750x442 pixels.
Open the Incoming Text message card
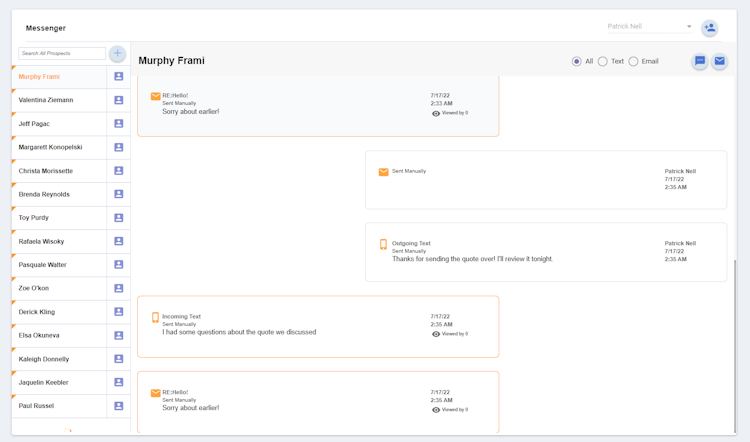(x=318, y=326)
